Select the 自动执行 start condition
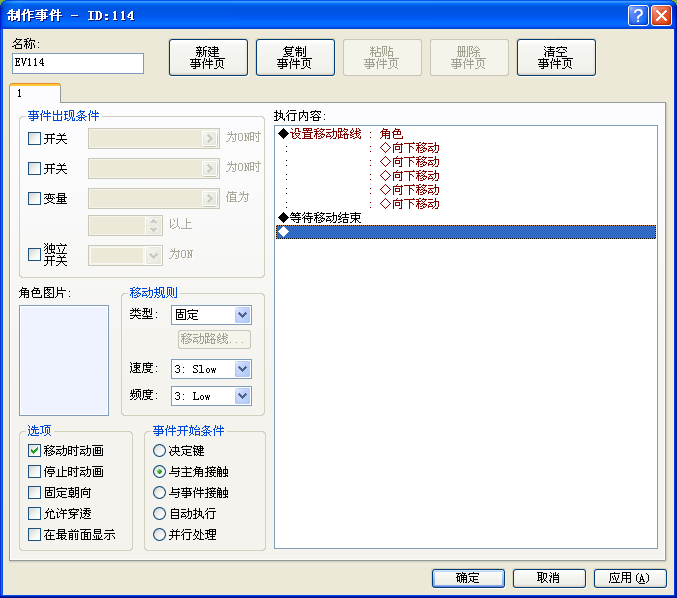Screen dimensions: 677x598 (159, 514)
